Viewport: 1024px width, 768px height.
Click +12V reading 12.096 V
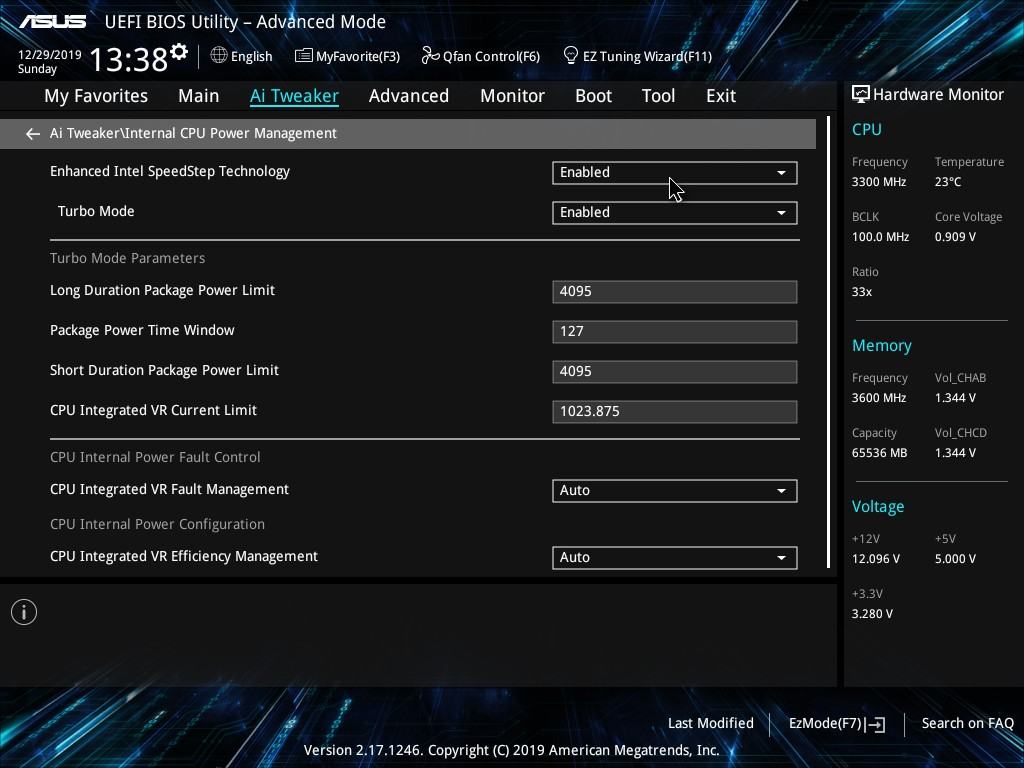pos(875,559)
